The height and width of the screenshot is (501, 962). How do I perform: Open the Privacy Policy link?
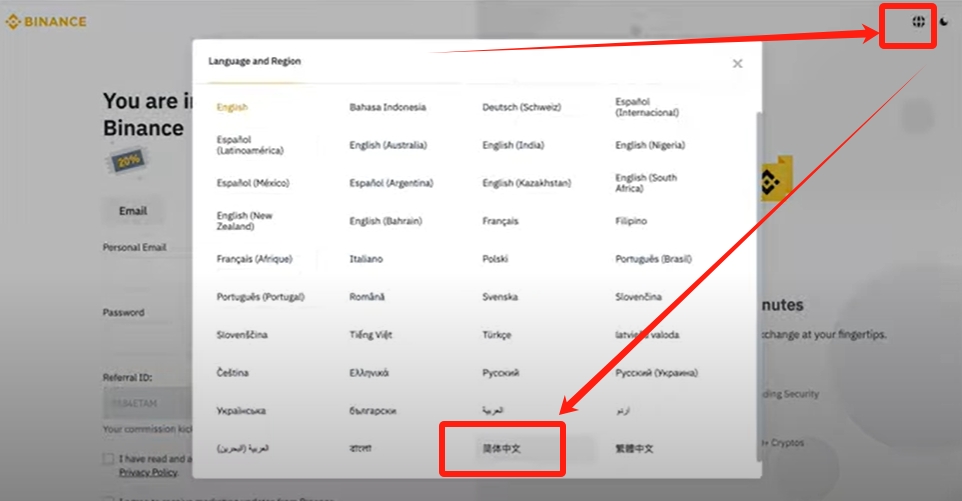[x=148, y=472]
